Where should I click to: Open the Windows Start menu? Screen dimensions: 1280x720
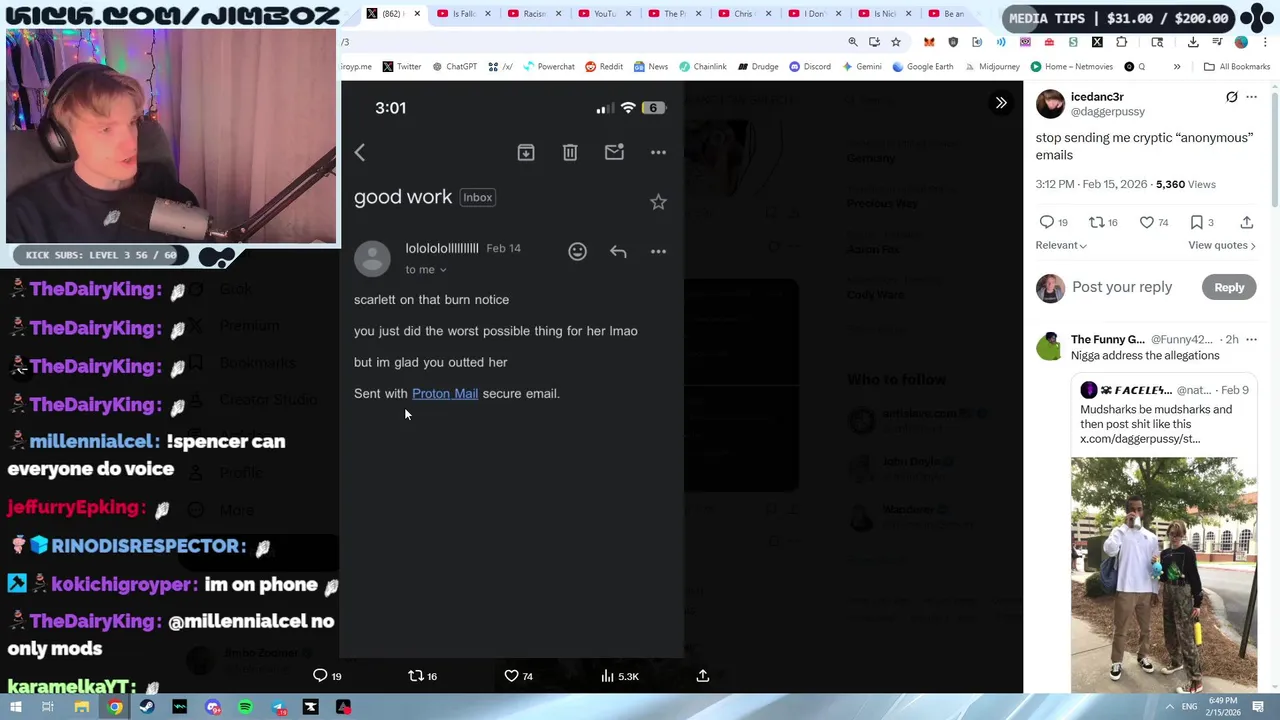point(15,707)
